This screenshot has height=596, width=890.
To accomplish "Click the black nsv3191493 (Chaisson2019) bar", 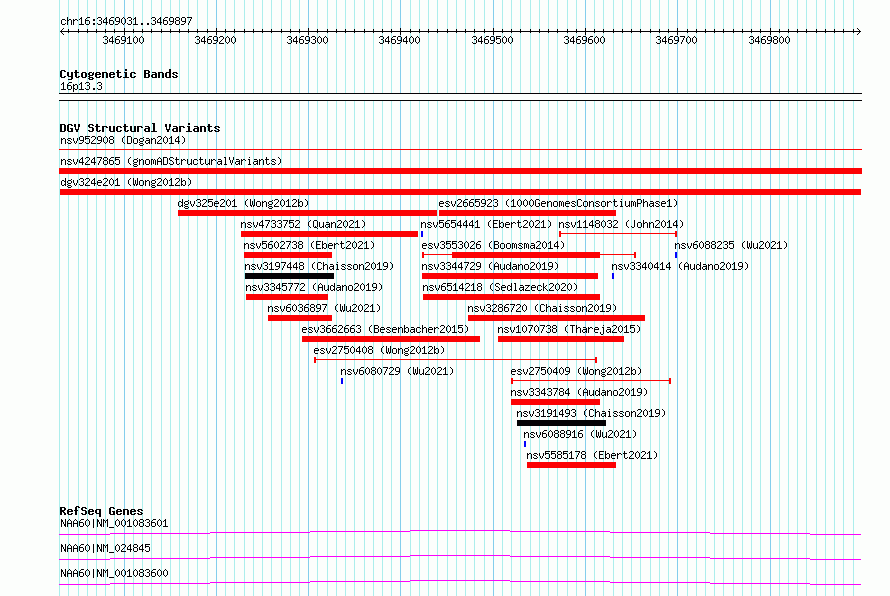I will (x=561, y=423).
